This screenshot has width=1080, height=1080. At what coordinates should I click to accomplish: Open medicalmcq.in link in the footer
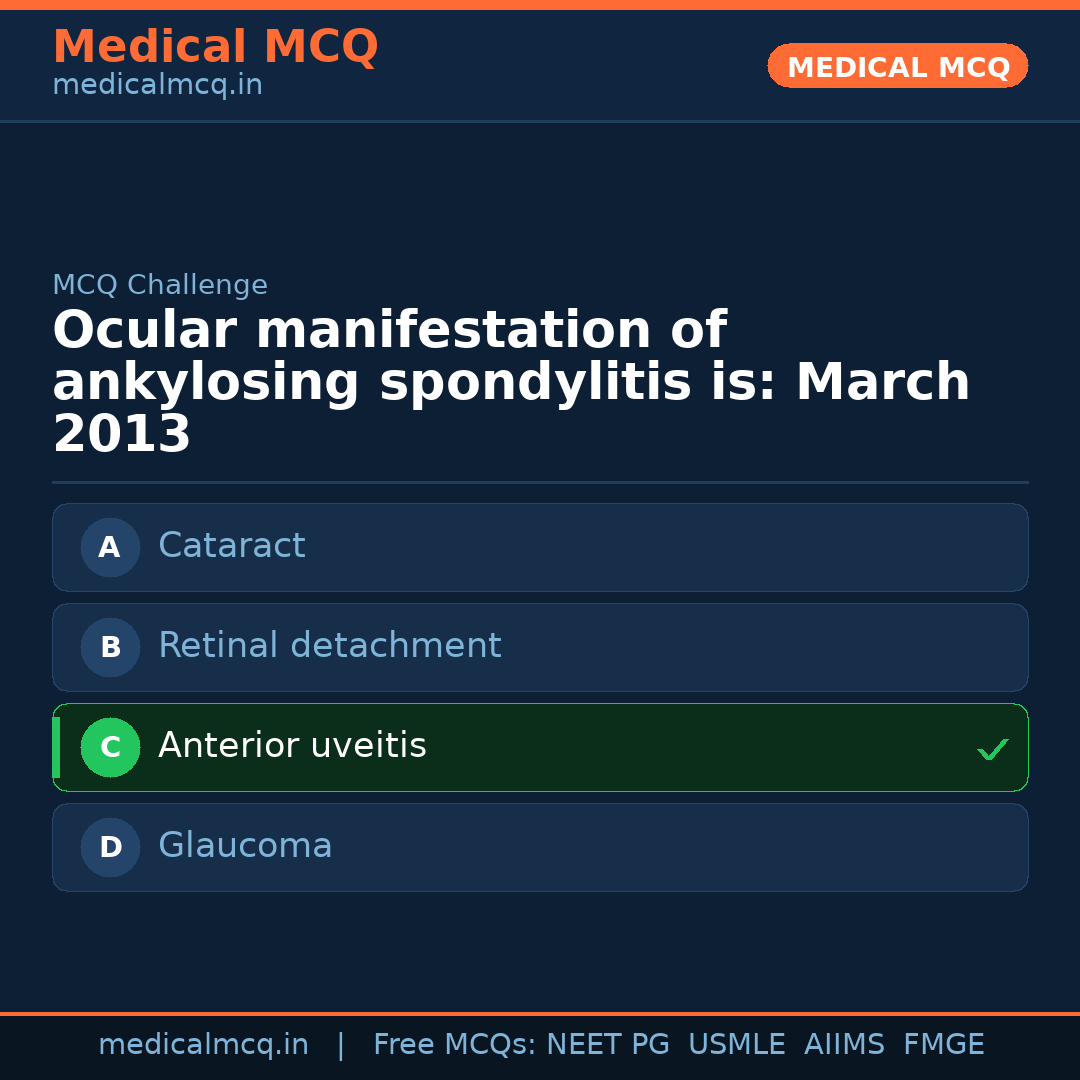click(x=203, y=1045)
